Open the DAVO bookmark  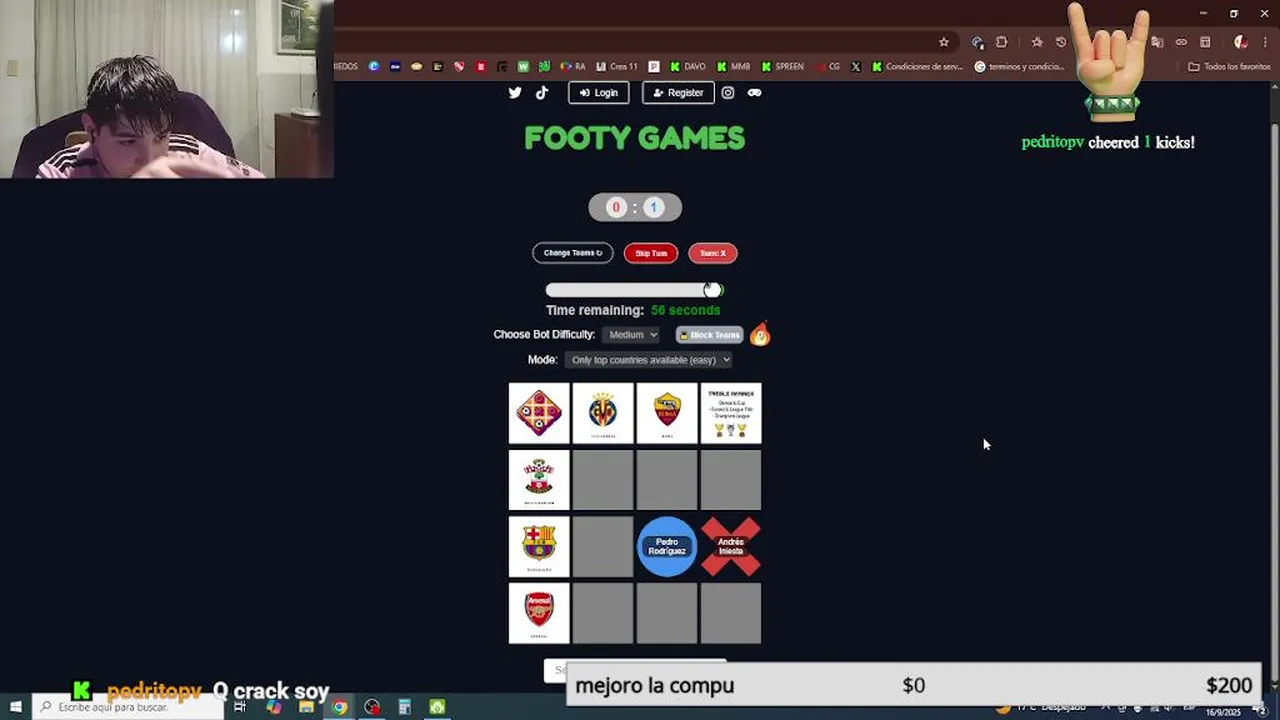pos(687,67)
